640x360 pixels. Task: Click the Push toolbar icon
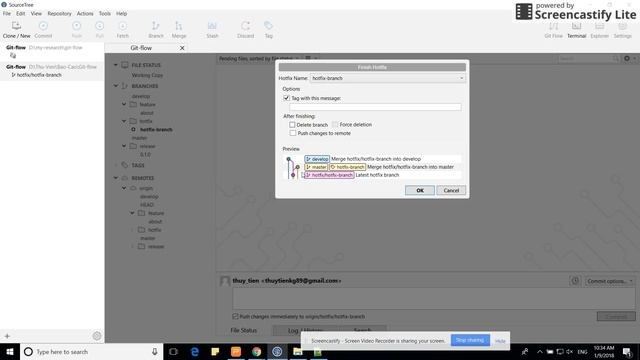[x=76, y=26]
